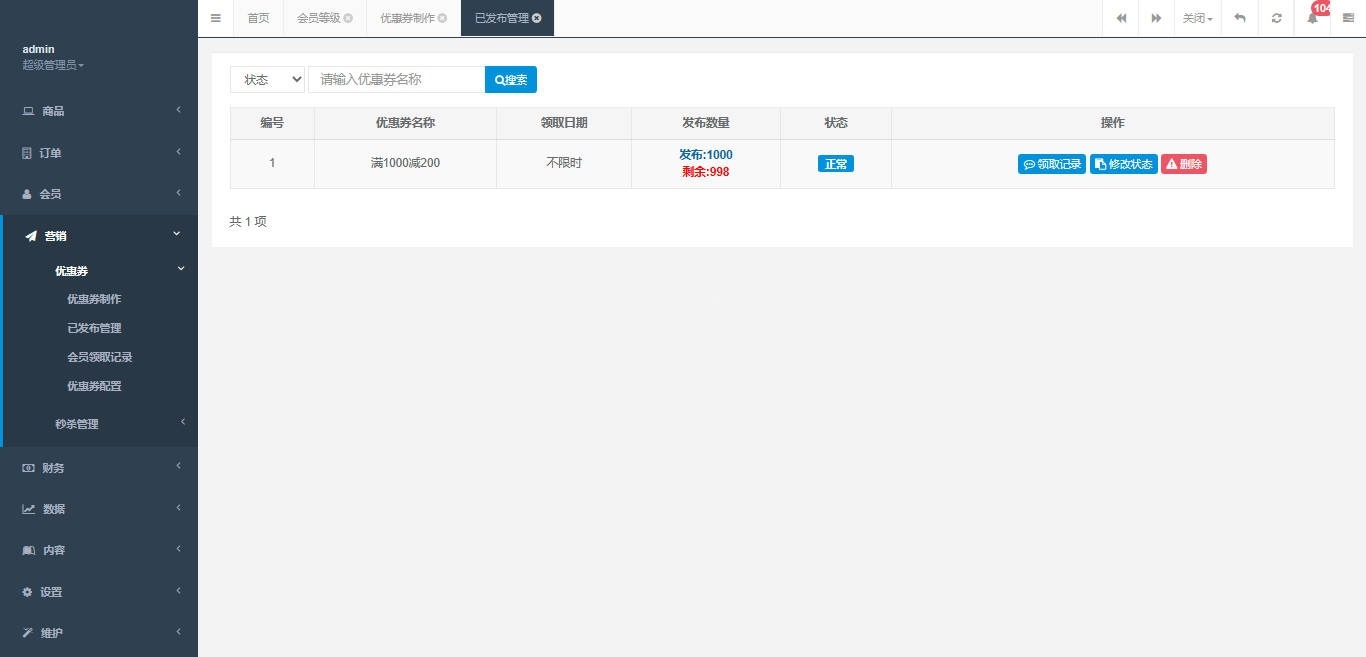Open the 状态 filter dropdown

pos(267,79)
